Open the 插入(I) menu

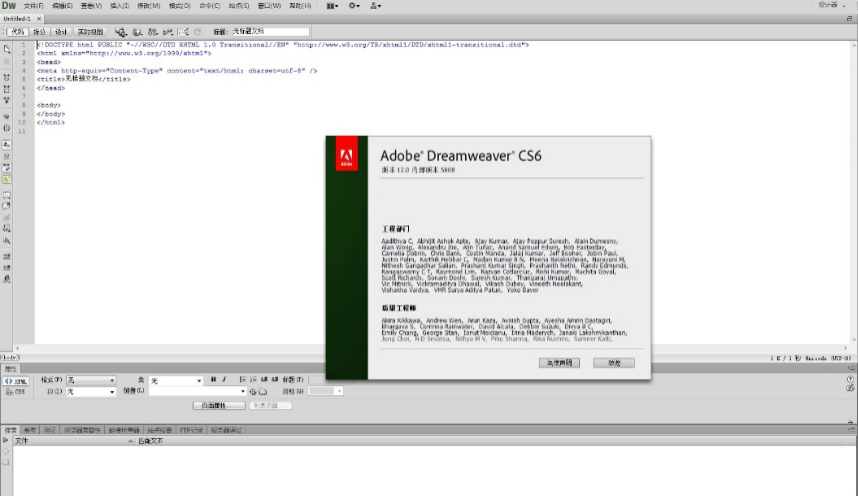120,5
